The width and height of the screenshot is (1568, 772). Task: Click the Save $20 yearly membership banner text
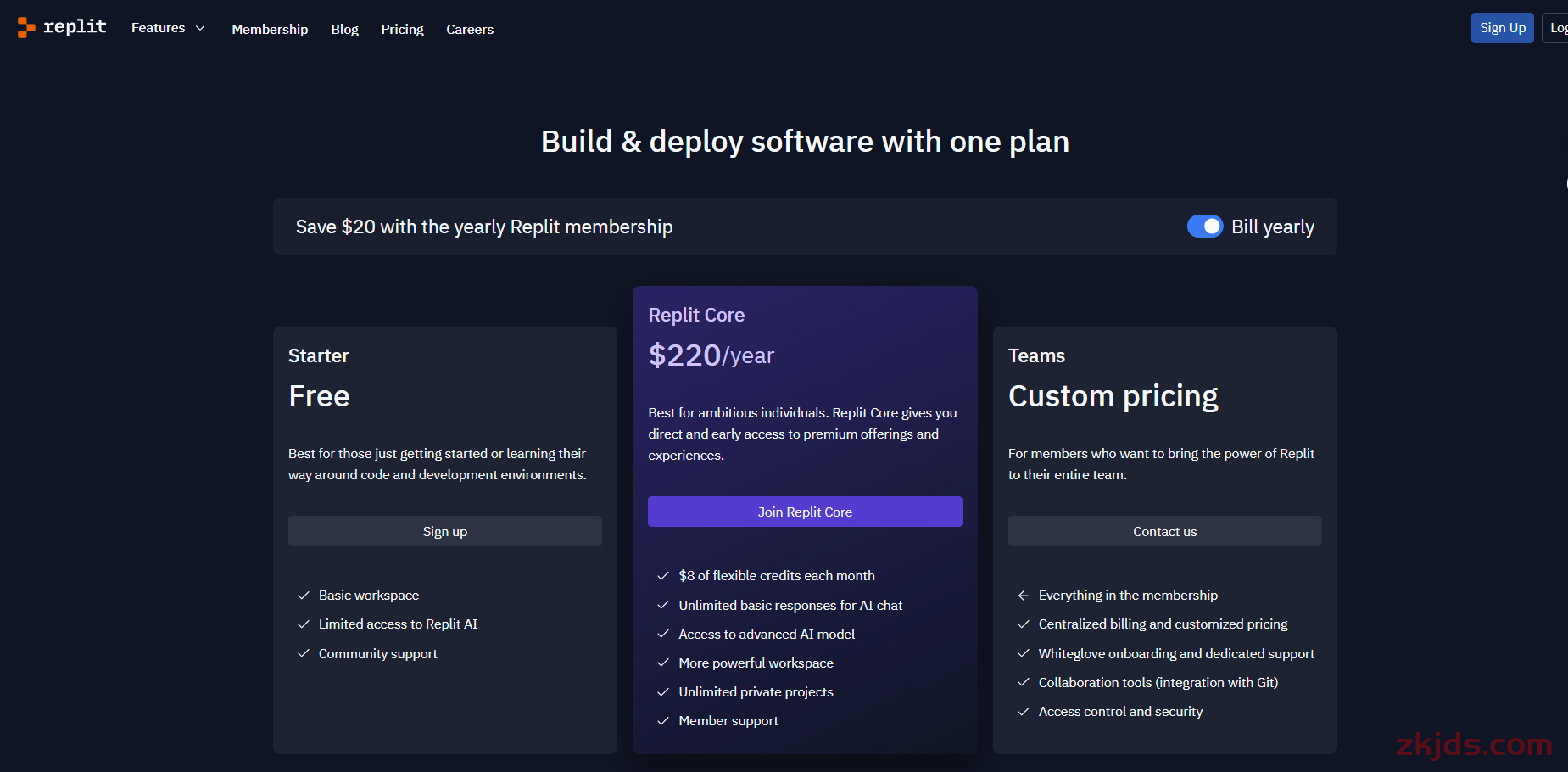[484, 227]
